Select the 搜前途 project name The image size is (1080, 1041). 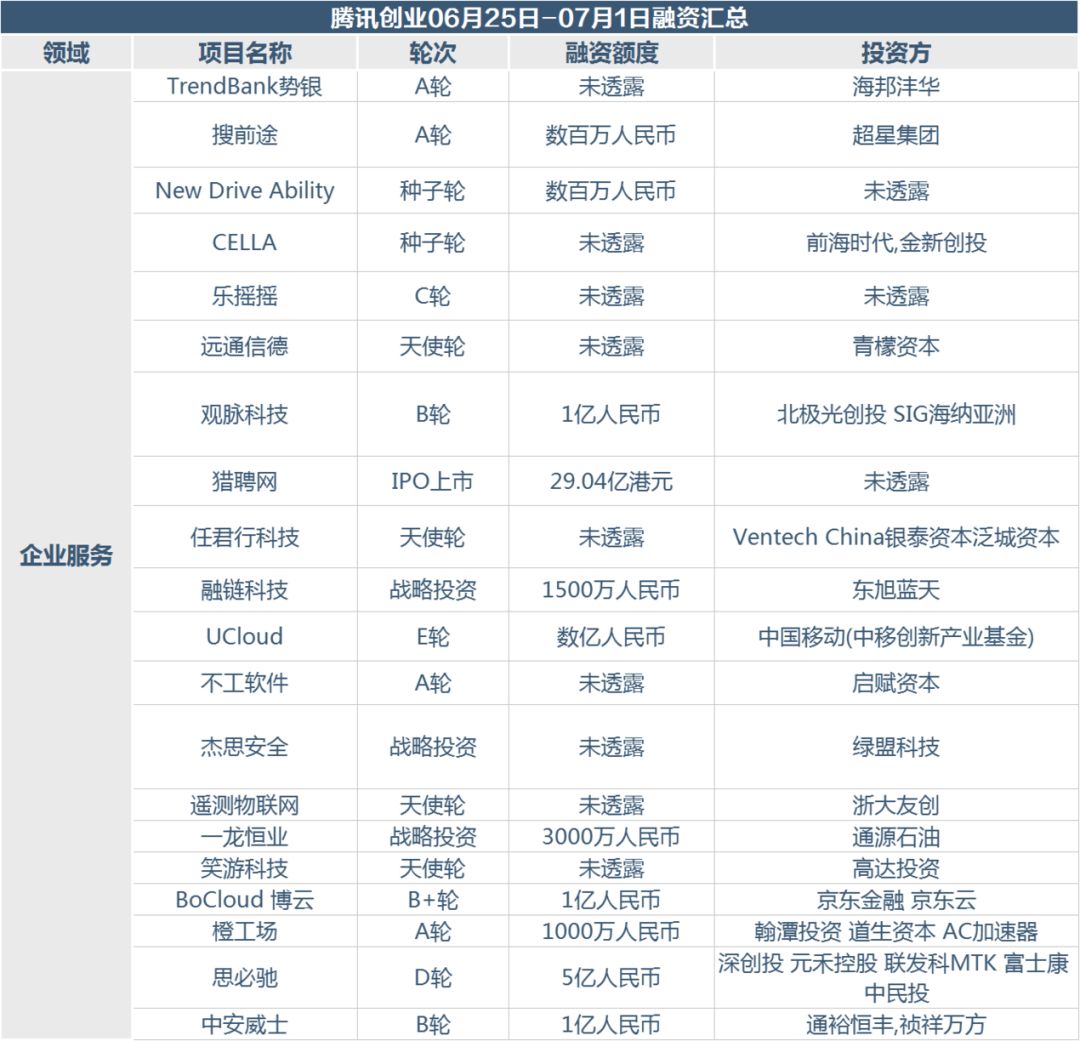tap(245, 135)
